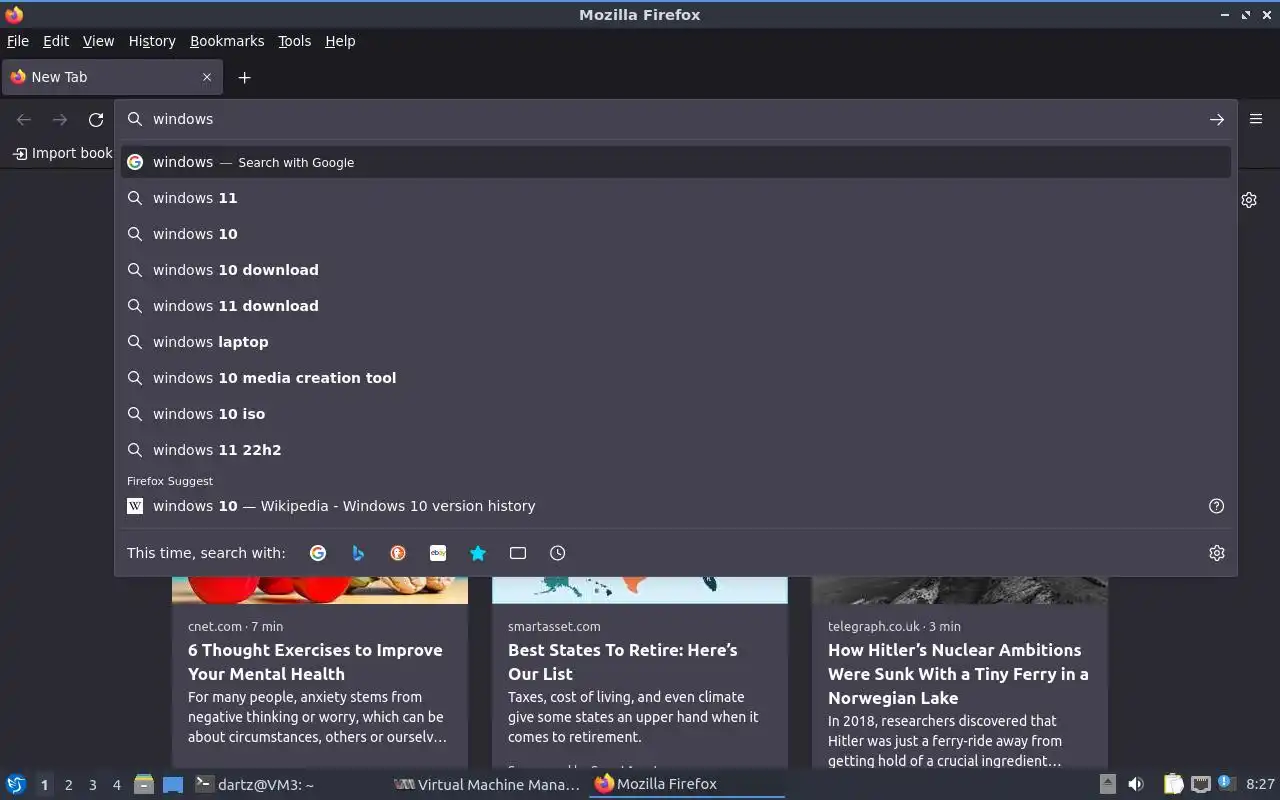The image size is (1280, 800).
Task: Click the telegraph.co.uk article thumbnail image
Action: click(960, 590)
